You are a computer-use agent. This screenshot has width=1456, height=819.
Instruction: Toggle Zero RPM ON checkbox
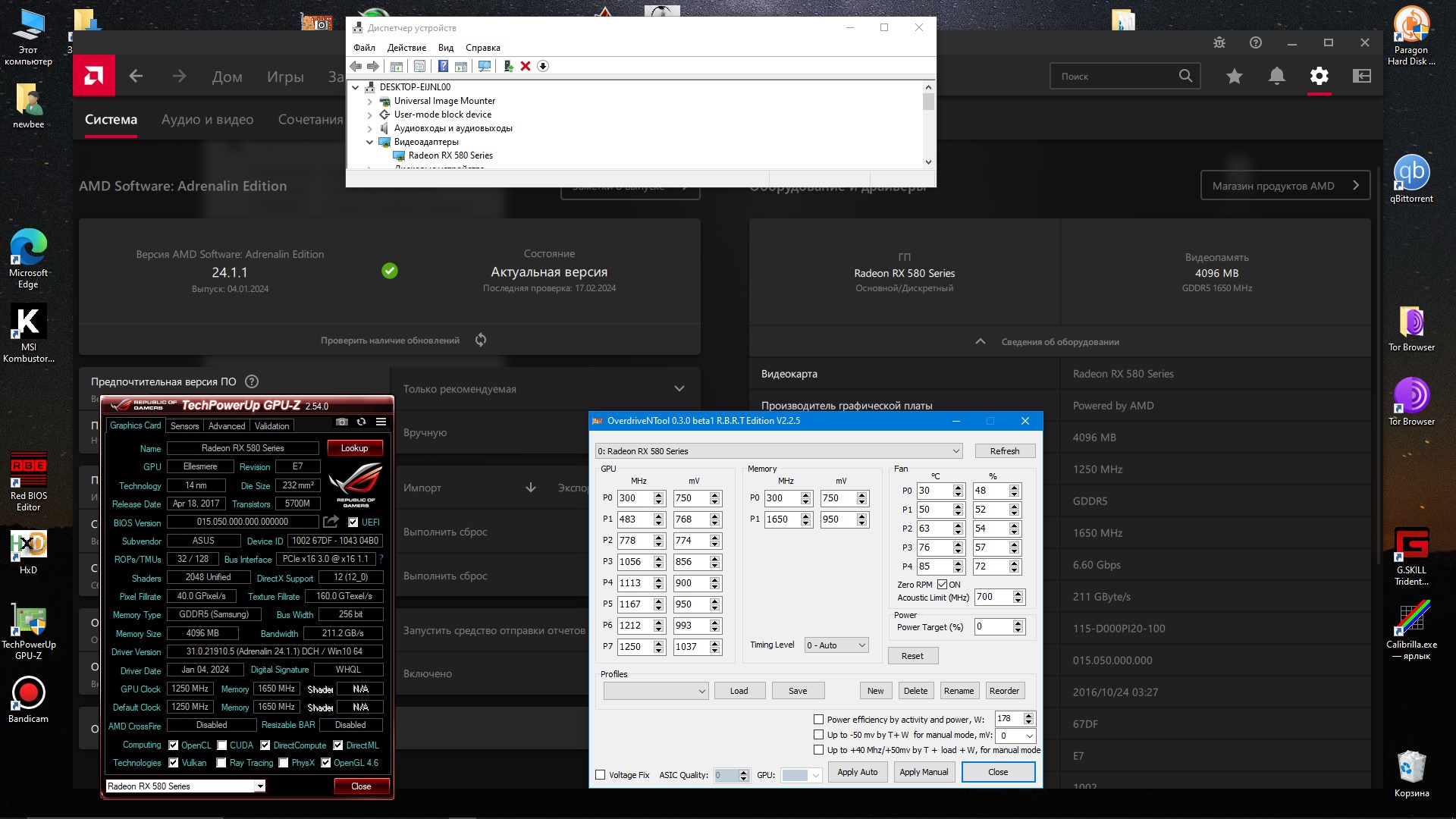pos(943,585)
